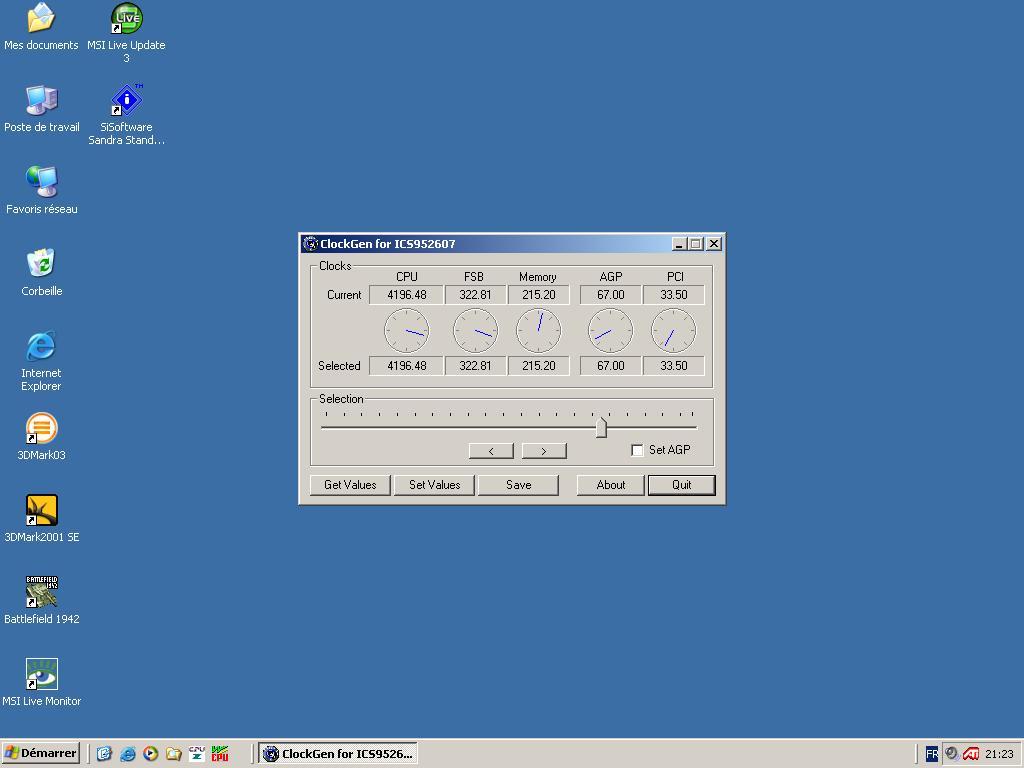Click the AGP clock dial gauge
The width and height of the screenshot is (1024, 768).
point(611,330)
